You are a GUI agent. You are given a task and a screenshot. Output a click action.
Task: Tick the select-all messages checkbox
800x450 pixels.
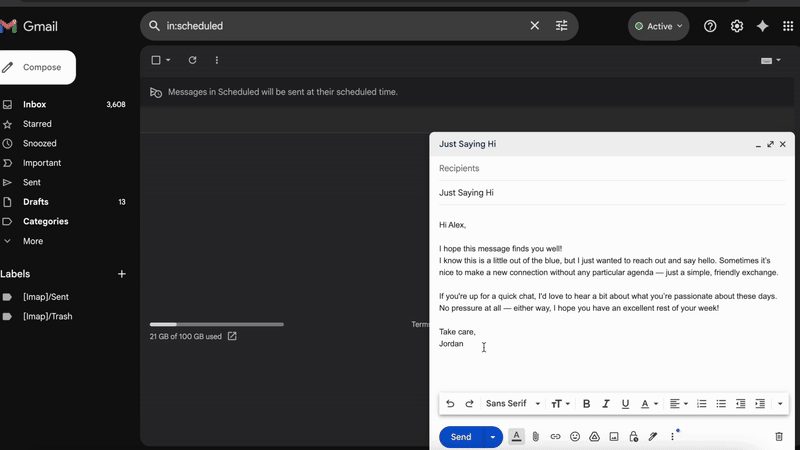coord(155,60)
